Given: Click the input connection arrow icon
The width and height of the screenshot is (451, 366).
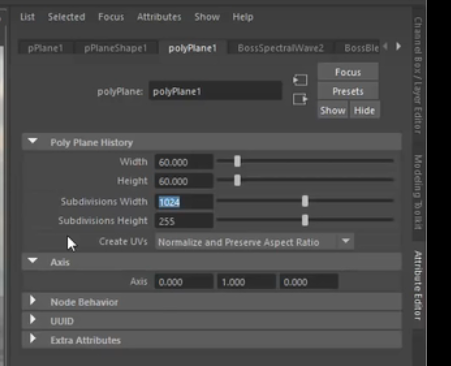Looking at the screenshot, I should [300, 80].
